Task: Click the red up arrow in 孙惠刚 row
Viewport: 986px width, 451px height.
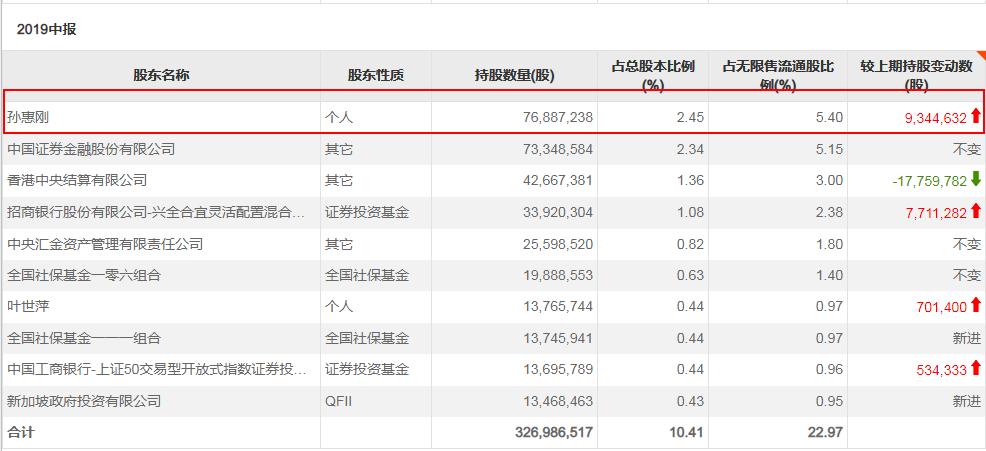Action: 975,117
